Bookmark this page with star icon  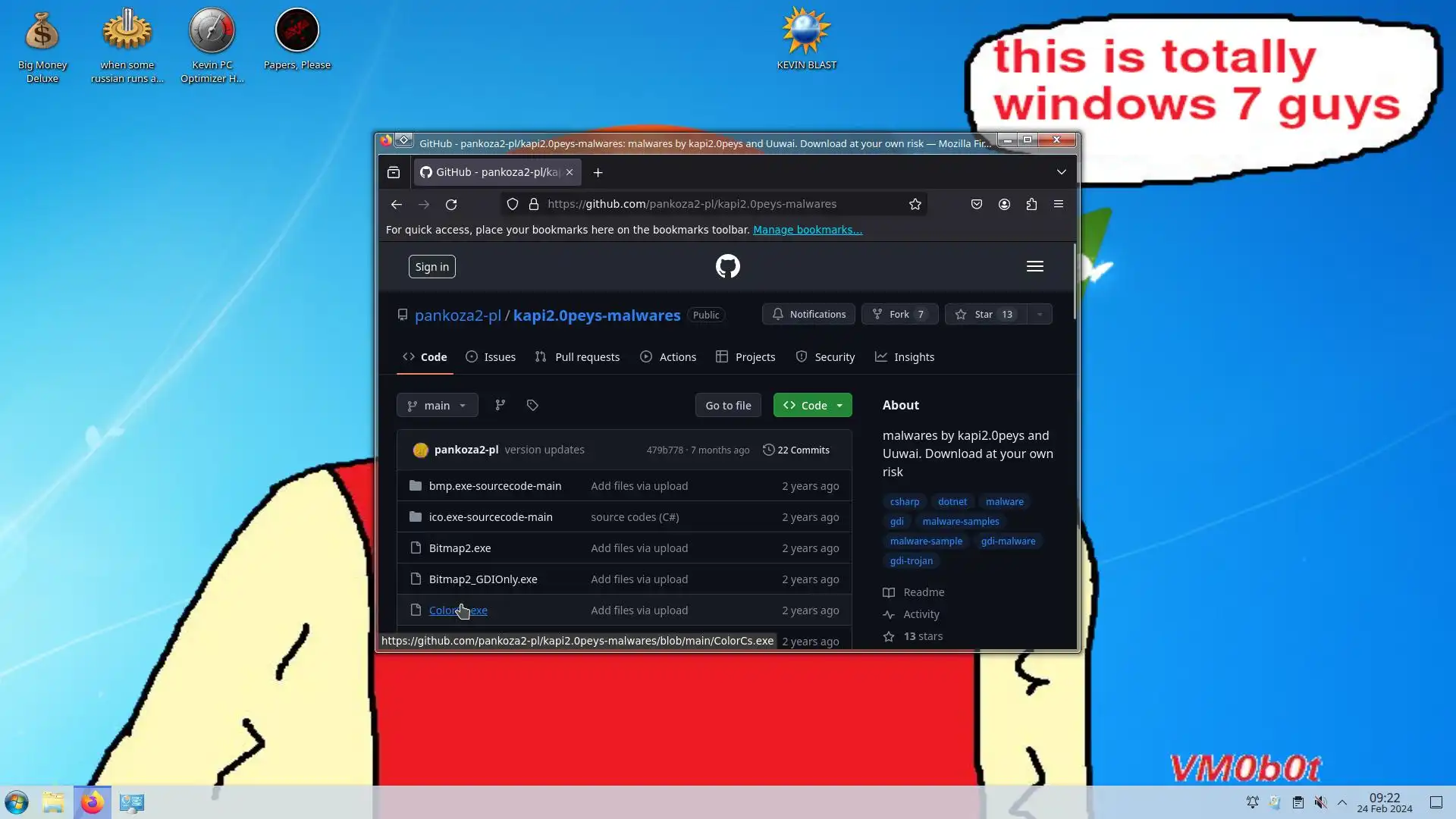point(915,204)
